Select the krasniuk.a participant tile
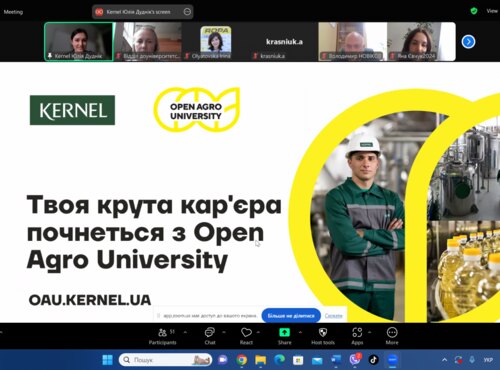This screenshot has height=370, width=500. (284, 42)
